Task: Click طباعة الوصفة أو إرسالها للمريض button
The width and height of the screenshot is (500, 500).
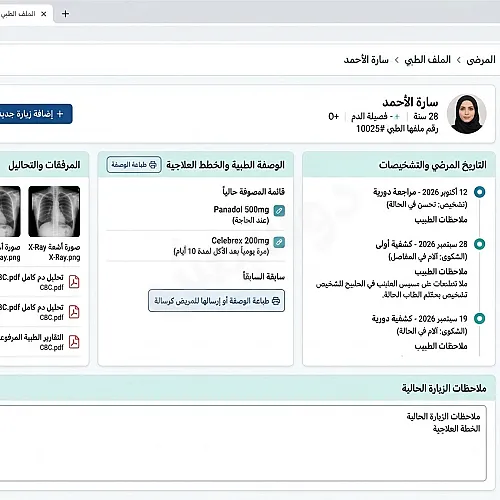Action: 216,301
